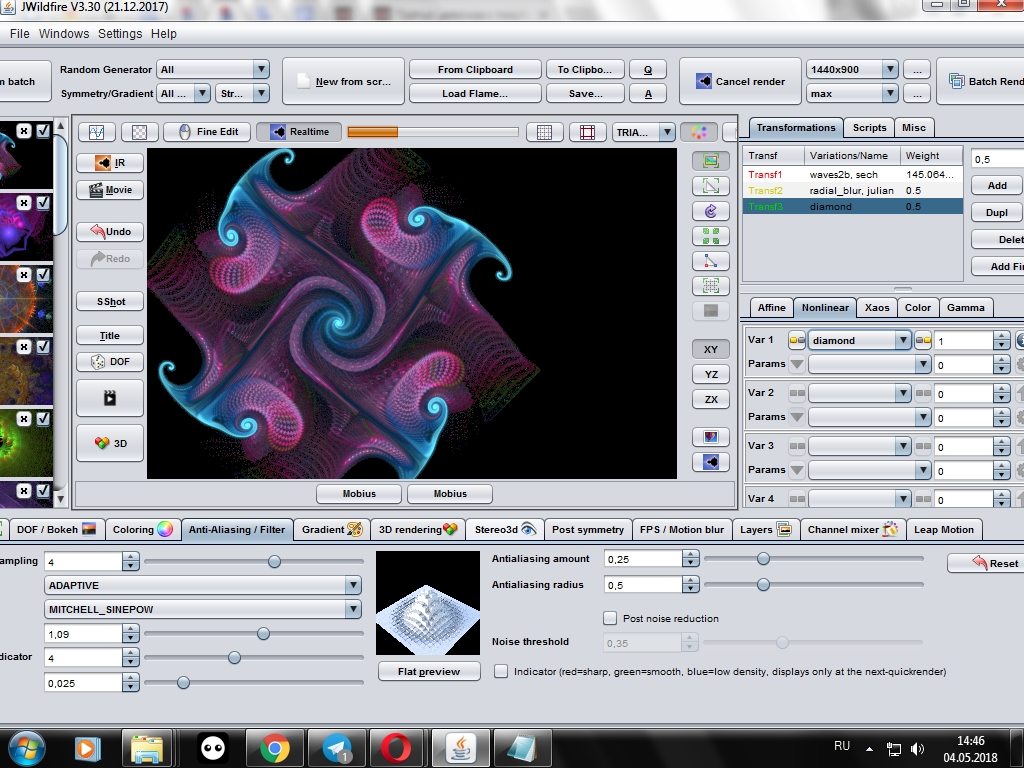The width and height of the screenshot is (1024, 768).
Task: Click the colorful dots icon button
Action: click(699, 132)
